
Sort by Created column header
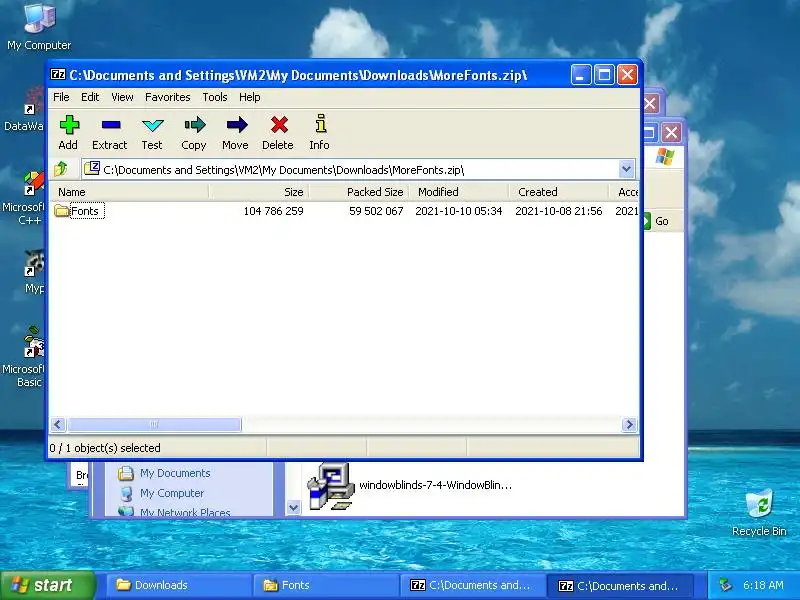[x=559, y=192]
